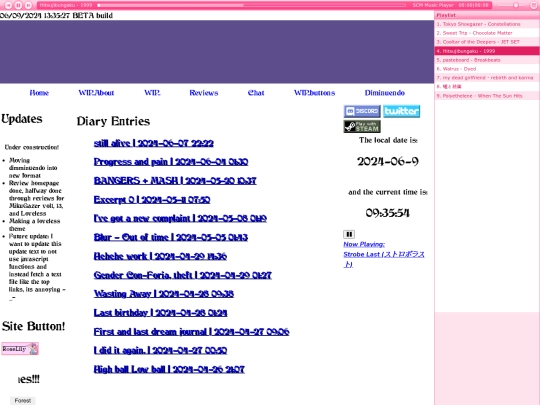Select 'Hitsujibungaku - 1999' in playlist
540x405 pixels.
click(x=487, y=51)
